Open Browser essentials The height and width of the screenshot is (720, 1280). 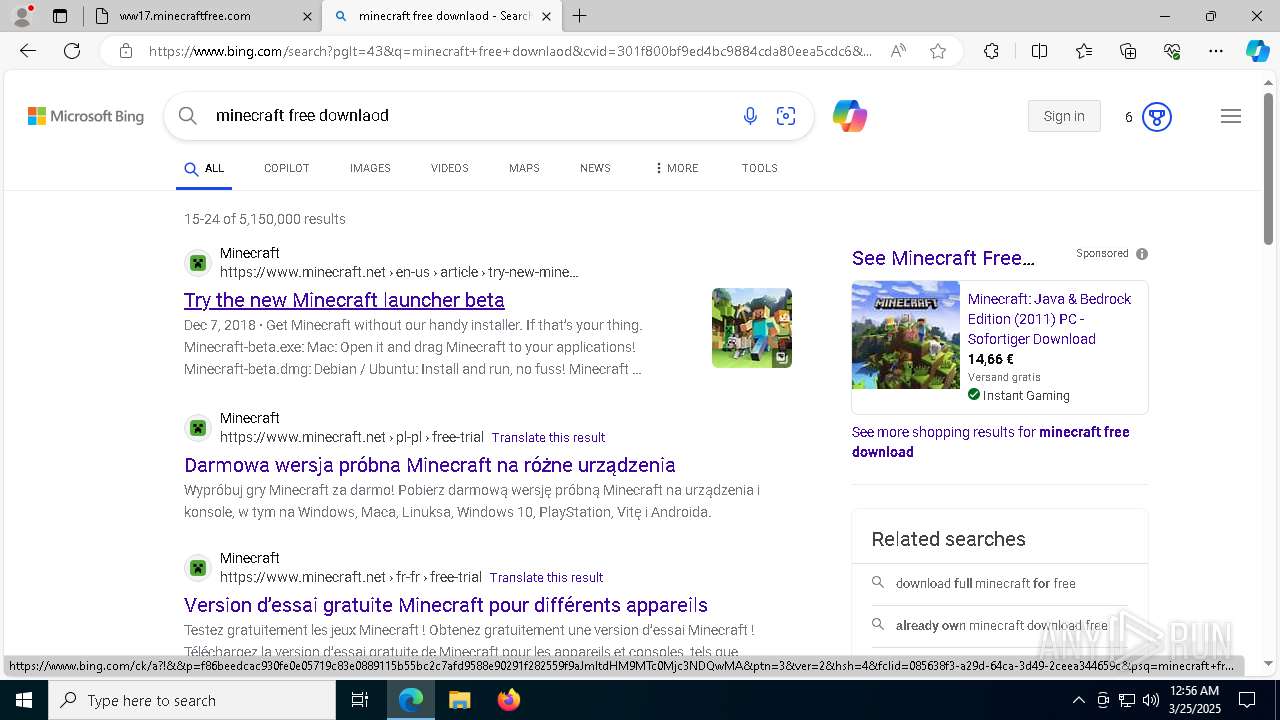pyautogui.click(x=1172, y=51)
